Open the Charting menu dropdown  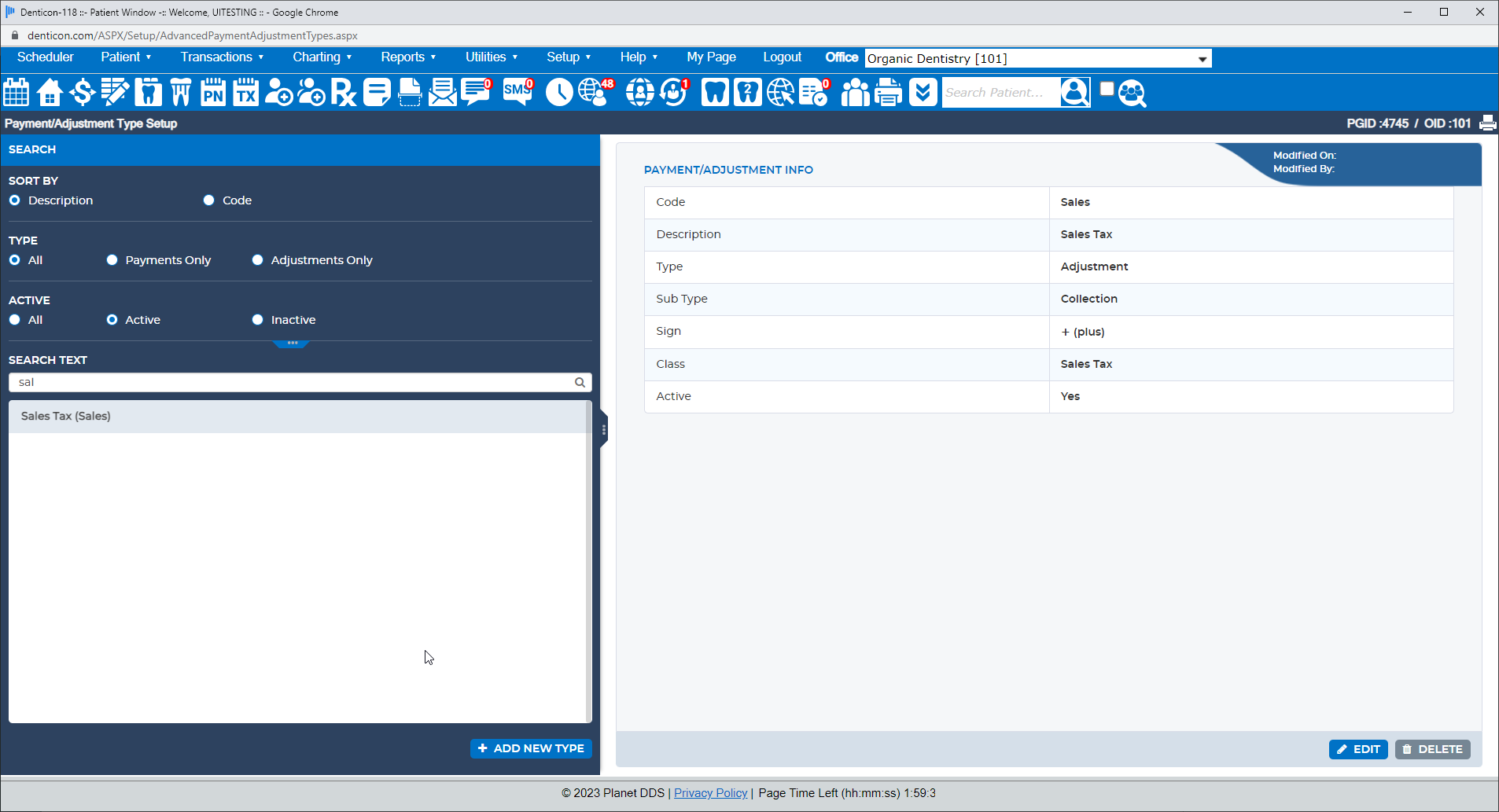322,57
